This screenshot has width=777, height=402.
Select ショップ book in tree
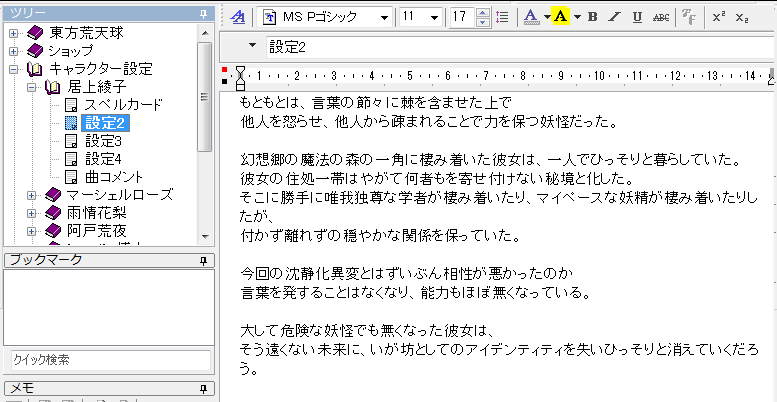point(71,51)
